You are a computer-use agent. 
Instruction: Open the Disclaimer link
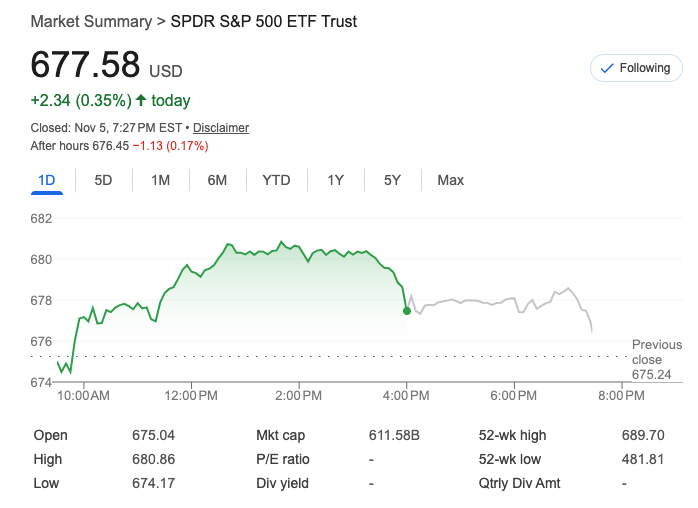pyautogui.click(x=221, y=128)
